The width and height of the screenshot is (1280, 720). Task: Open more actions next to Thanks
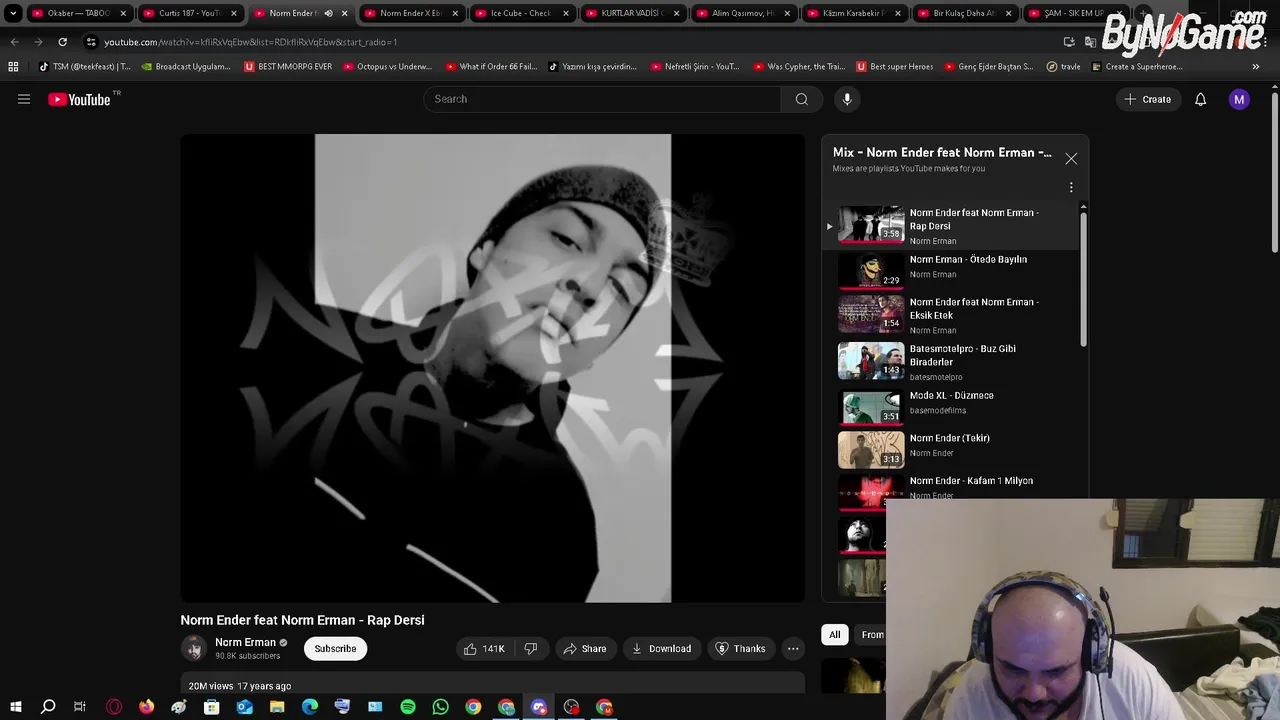click(793, 649)
